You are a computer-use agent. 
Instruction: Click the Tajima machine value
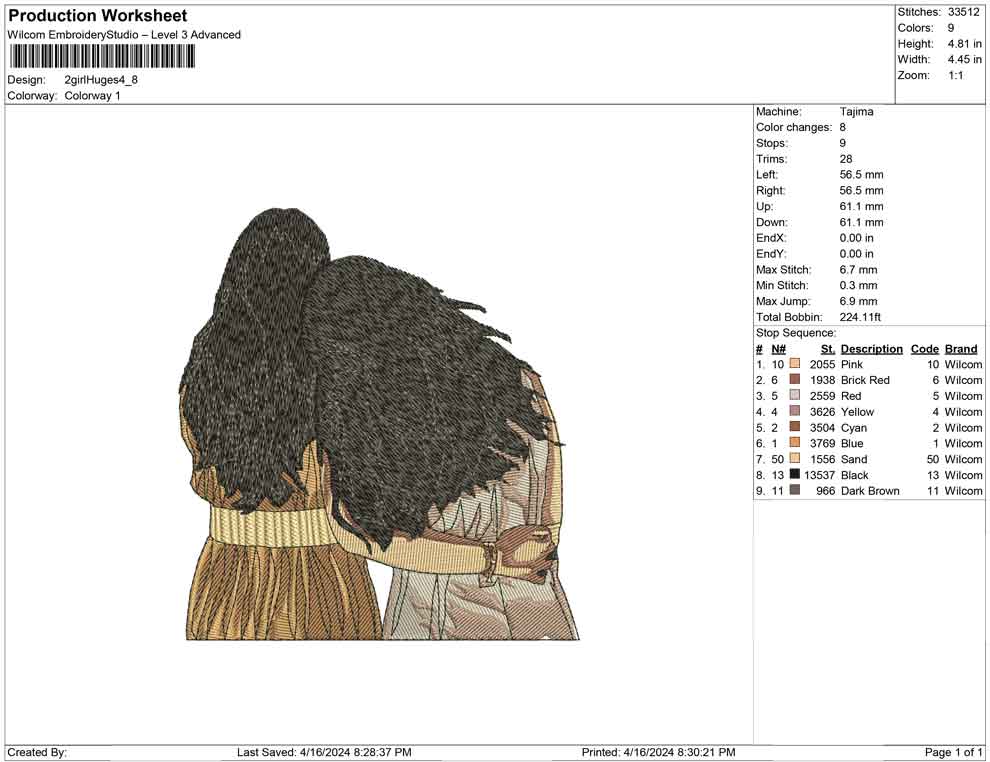tap(856, 112)
